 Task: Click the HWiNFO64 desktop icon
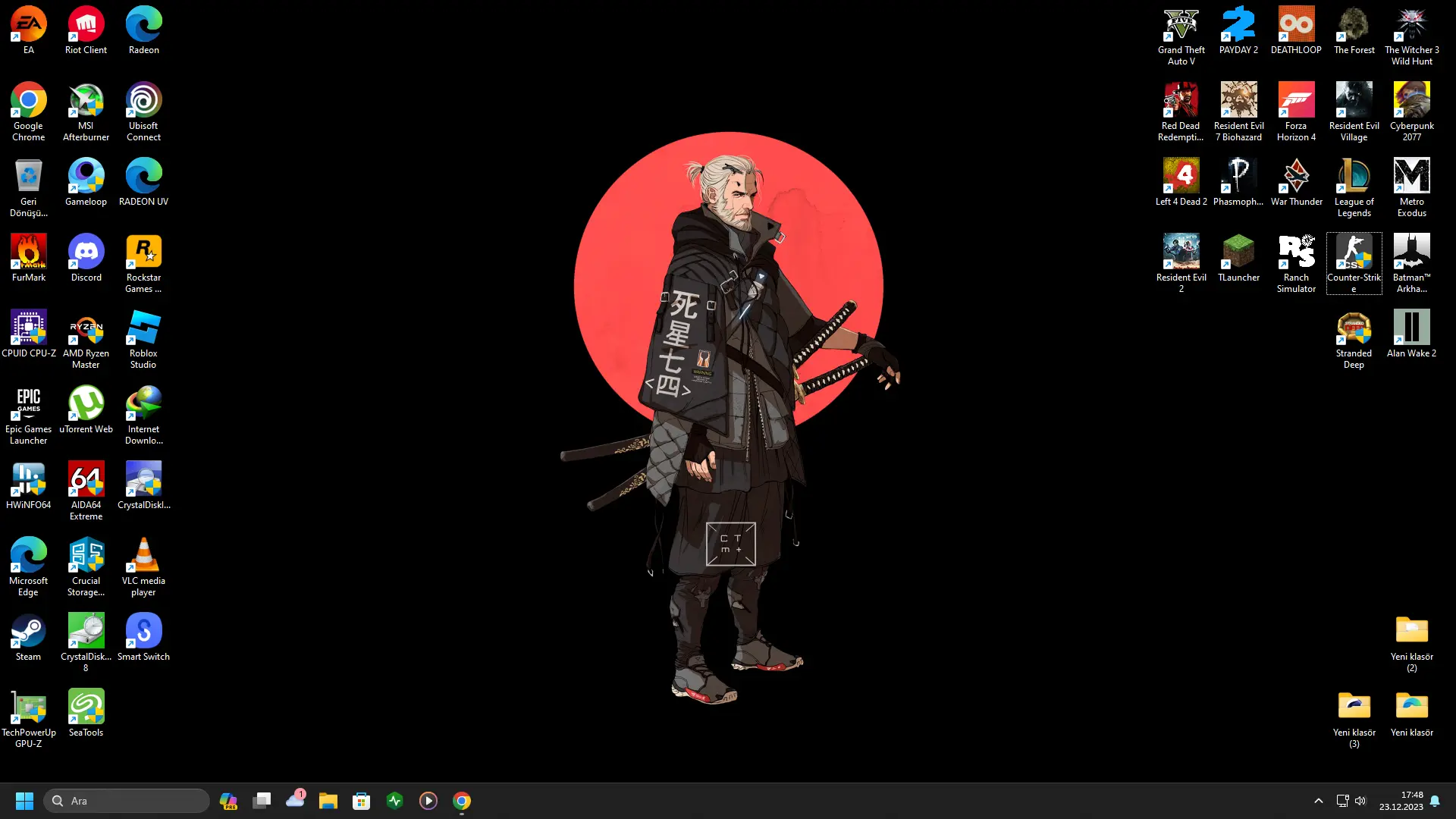pos(29,485)
